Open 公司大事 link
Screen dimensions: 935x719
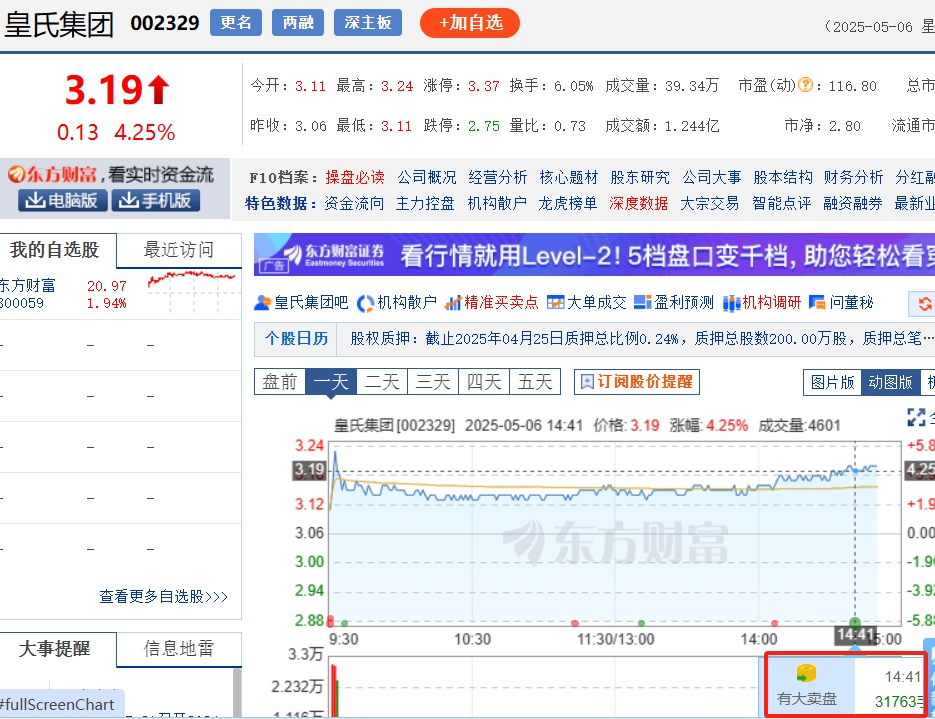[x=711, y=178]
